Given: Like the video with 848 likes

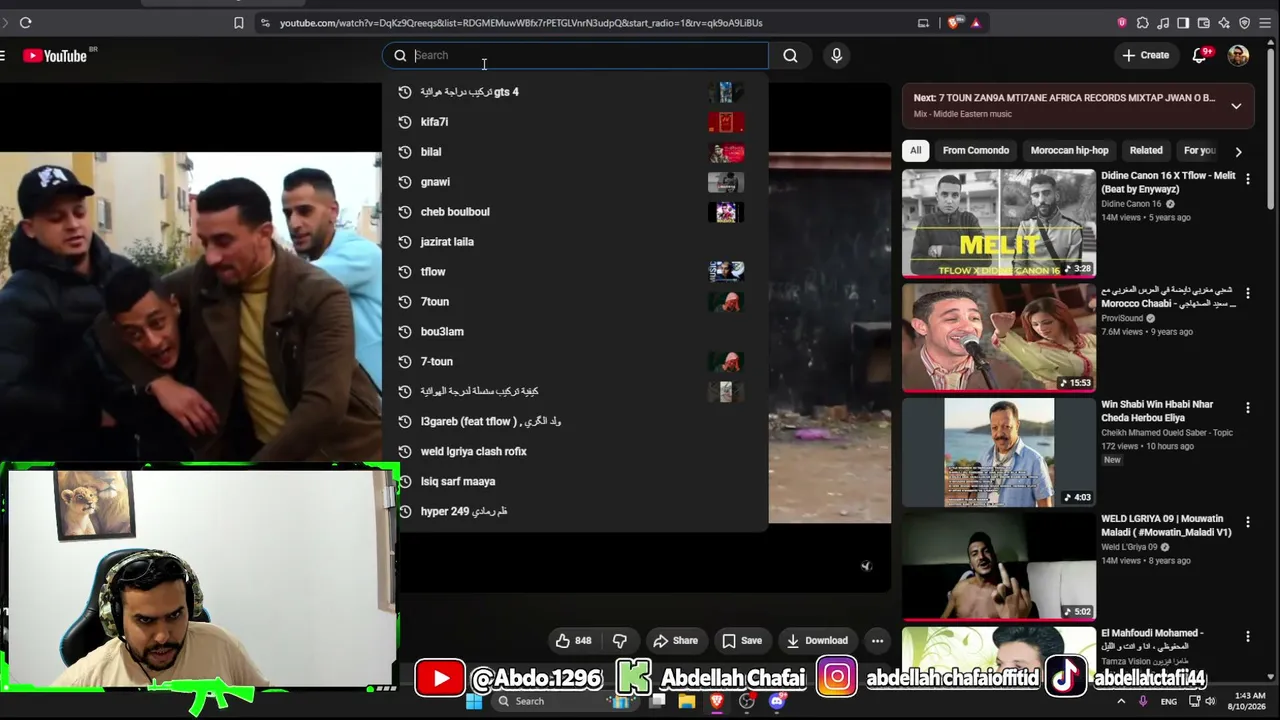Looking at the screenshot, I should 573,641.
